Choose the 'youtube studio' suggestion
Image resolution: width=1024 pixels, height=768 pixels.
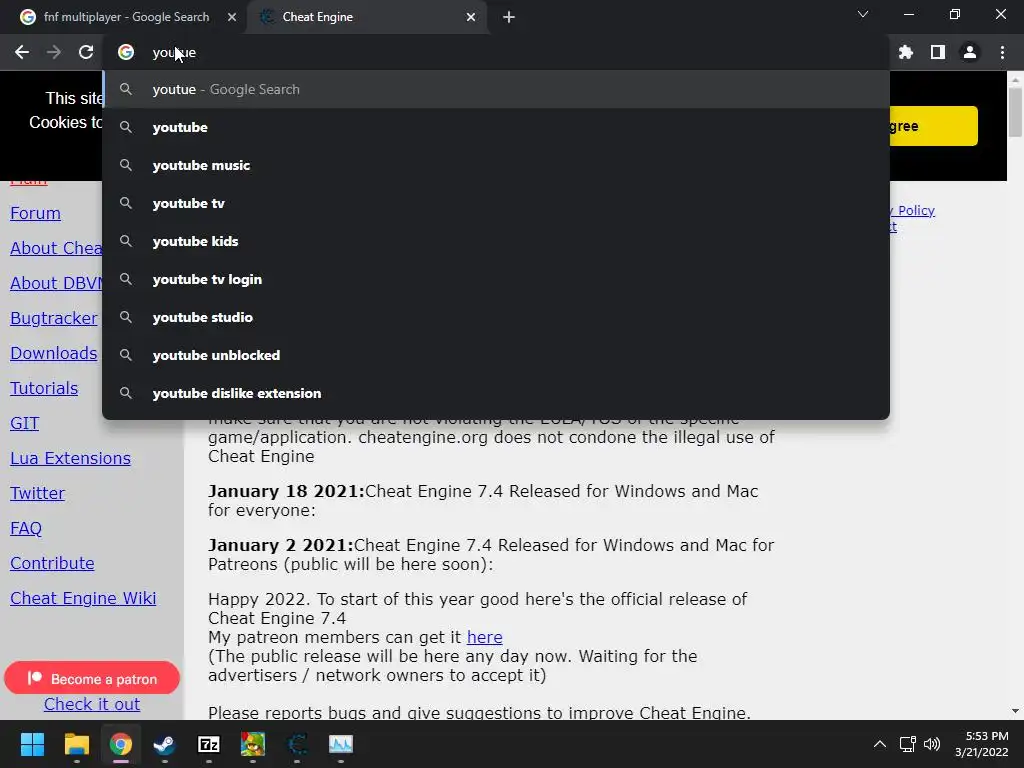[x=496, y=317]
